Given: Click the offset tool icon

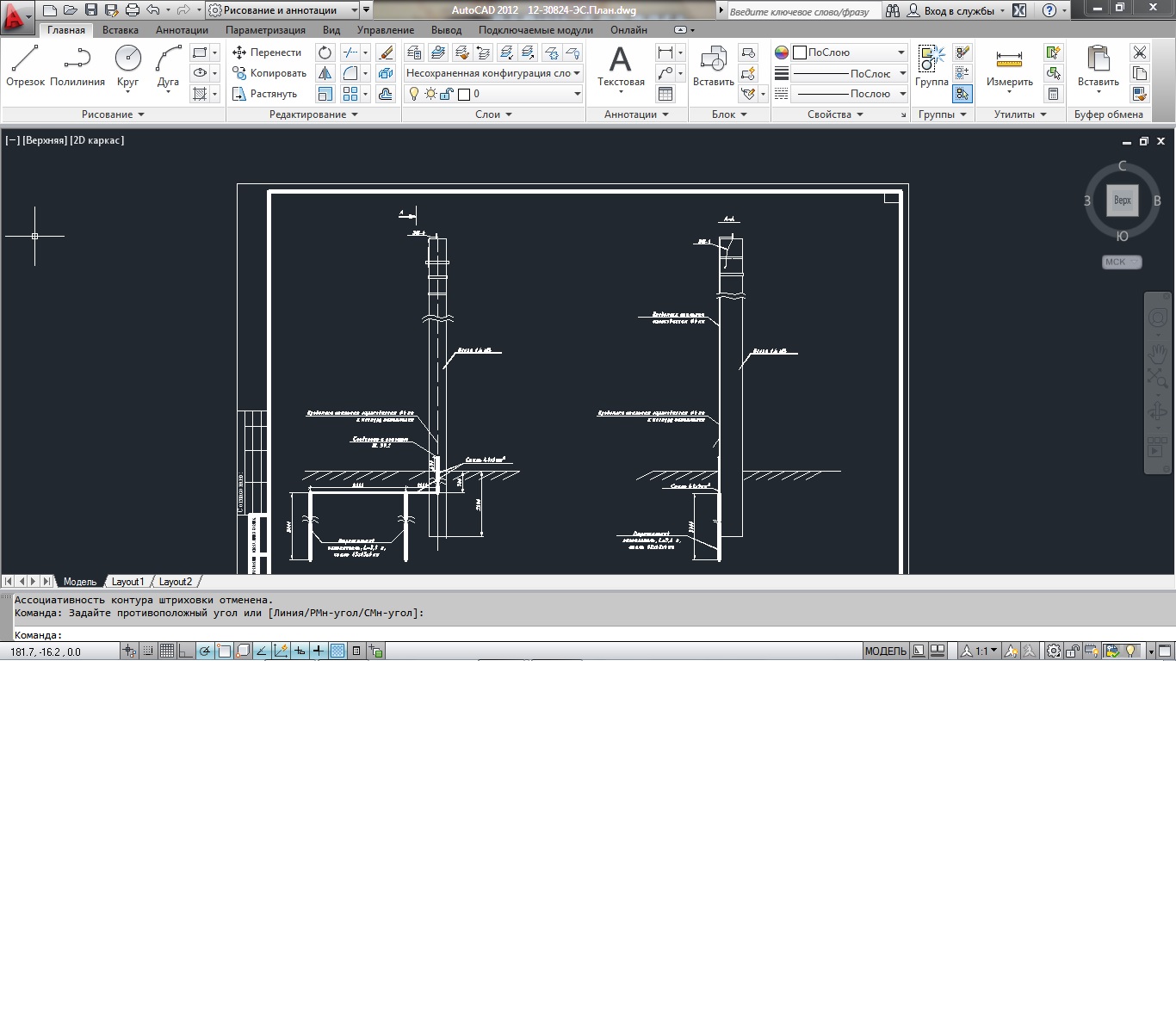Looking at the screenshot, I should tap(386, 94).
